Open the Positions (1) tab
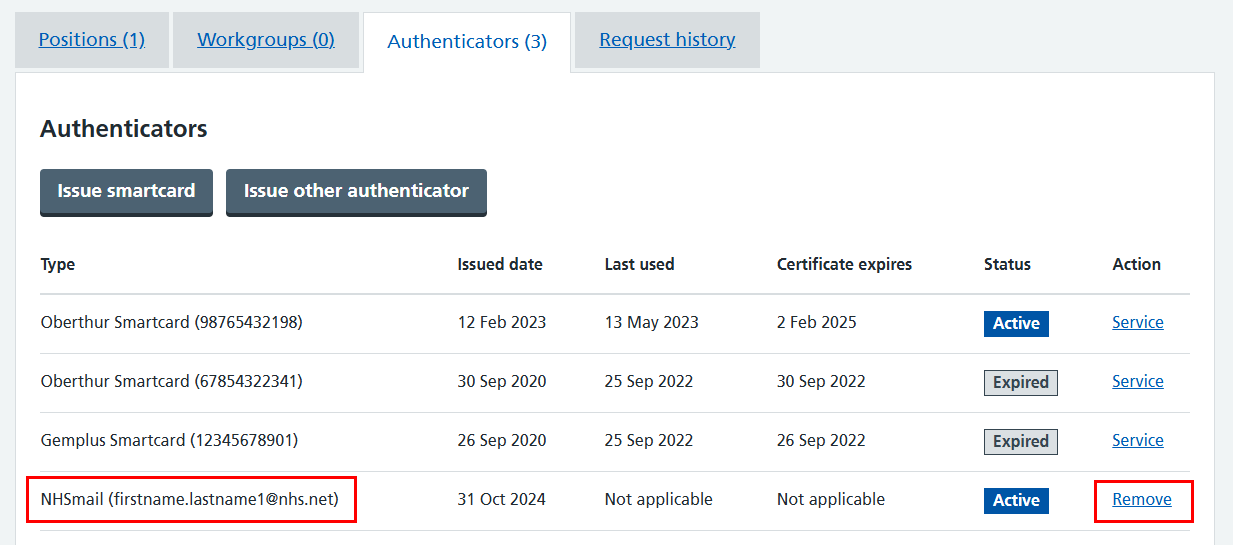The image size is (1233, 545). (92, 40)
